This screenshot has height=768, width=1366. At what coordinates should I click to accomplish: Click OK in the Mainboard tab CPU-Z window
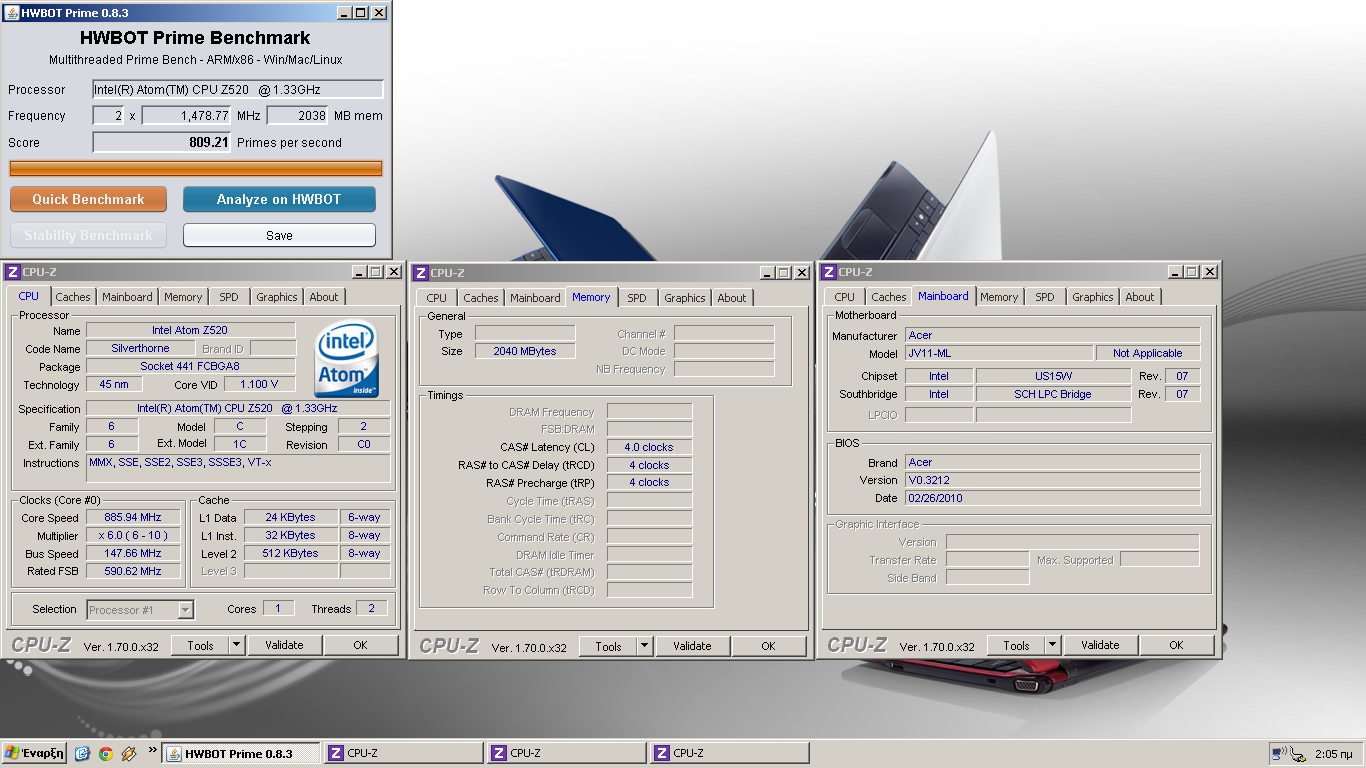coord(1176,645)
